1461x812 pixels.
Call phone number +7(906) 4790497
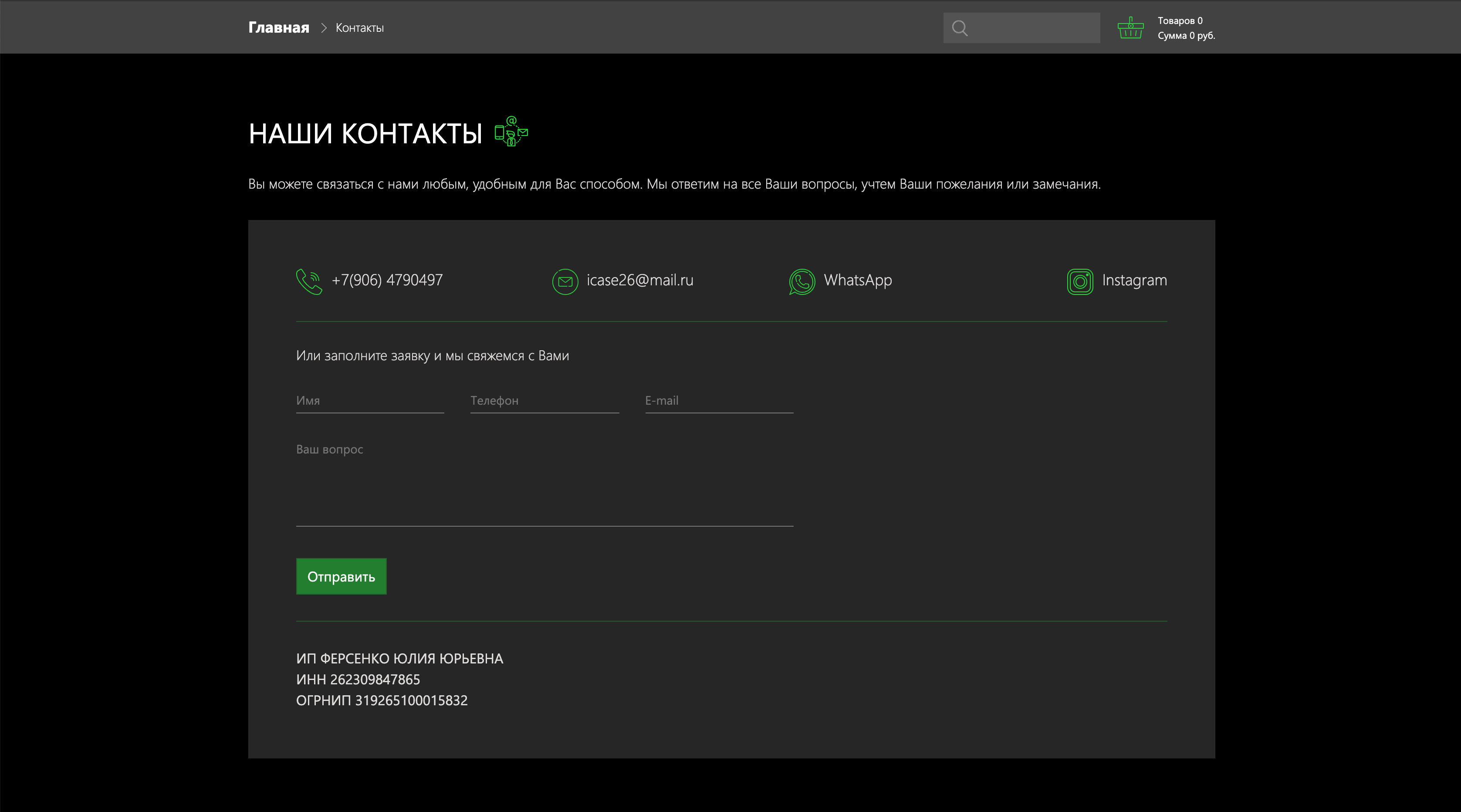387,280
